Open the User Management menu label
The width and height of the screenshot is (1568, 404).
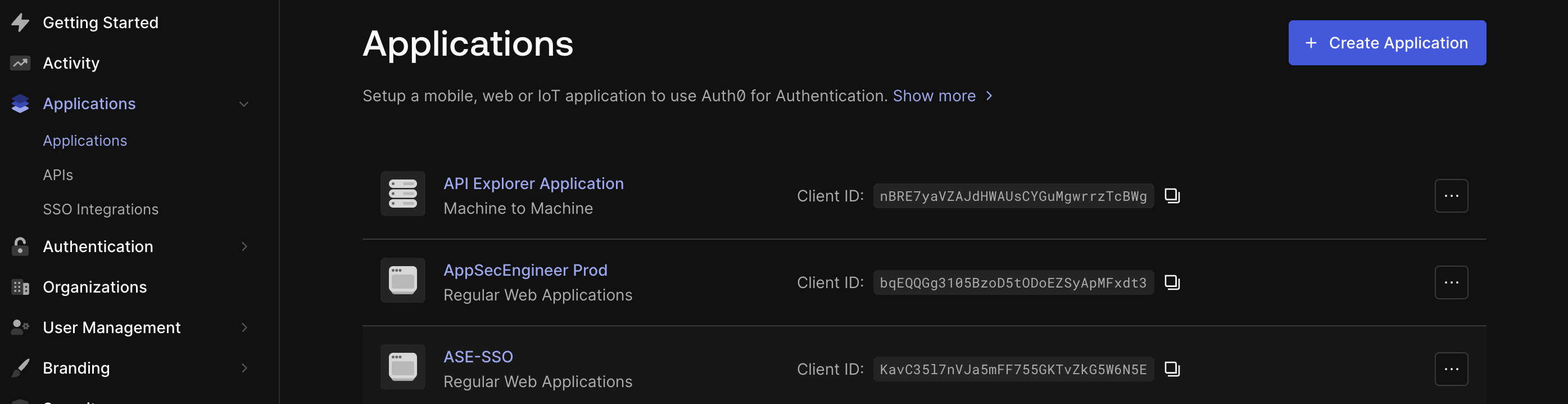point(111,327)
